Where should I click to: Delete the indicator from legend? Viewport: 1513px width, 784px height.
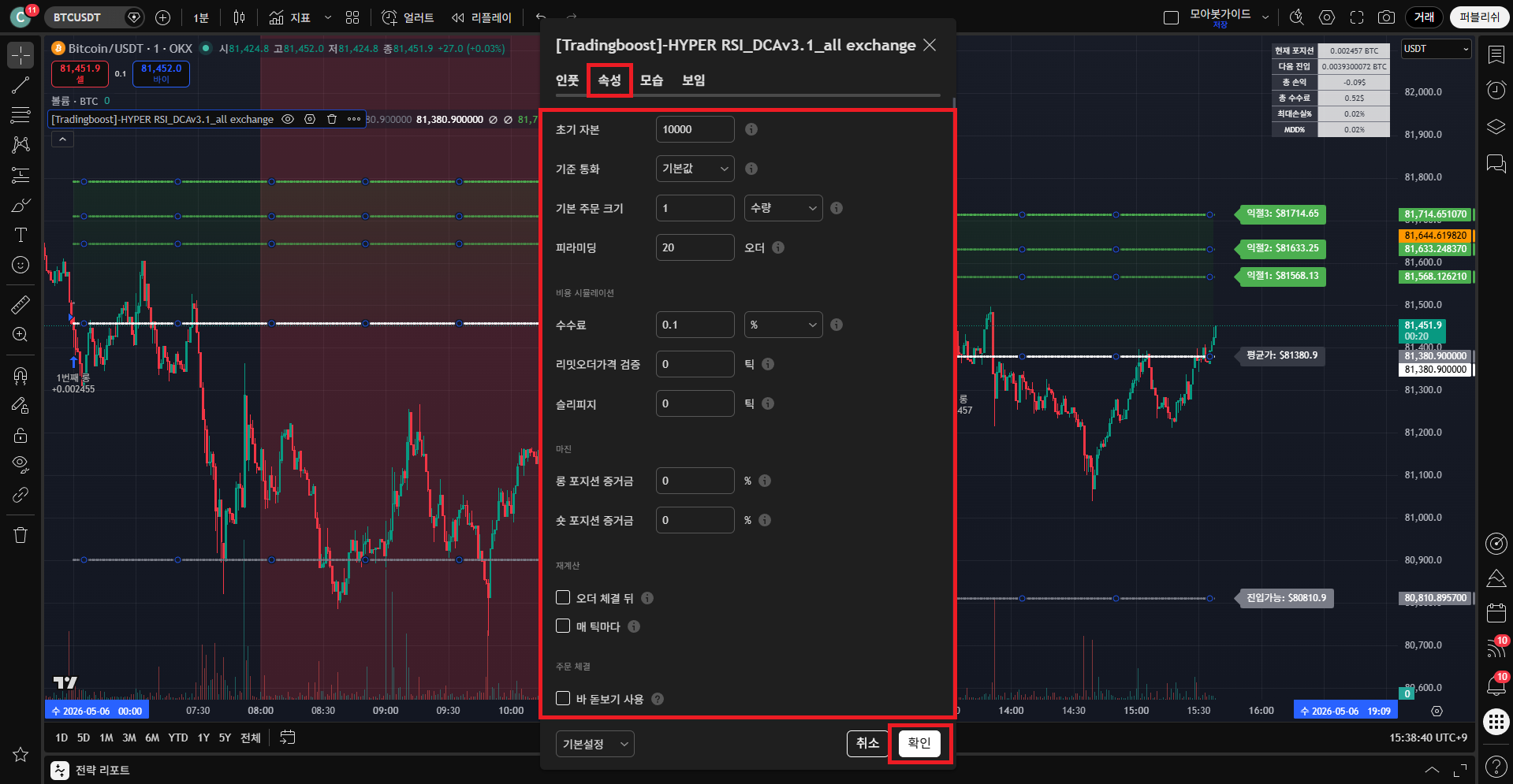tap(332, 119)
